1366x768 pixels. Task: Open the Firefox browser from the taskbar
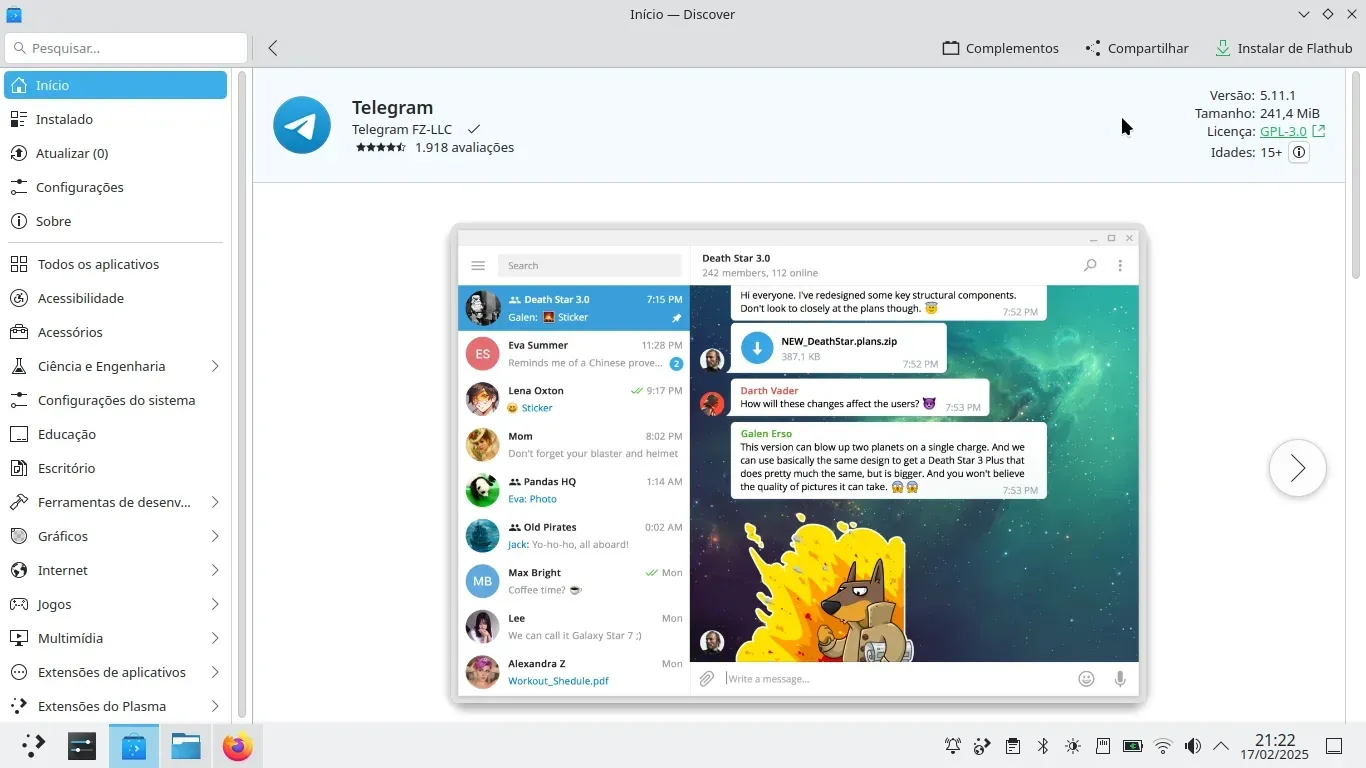click(238, 746)
